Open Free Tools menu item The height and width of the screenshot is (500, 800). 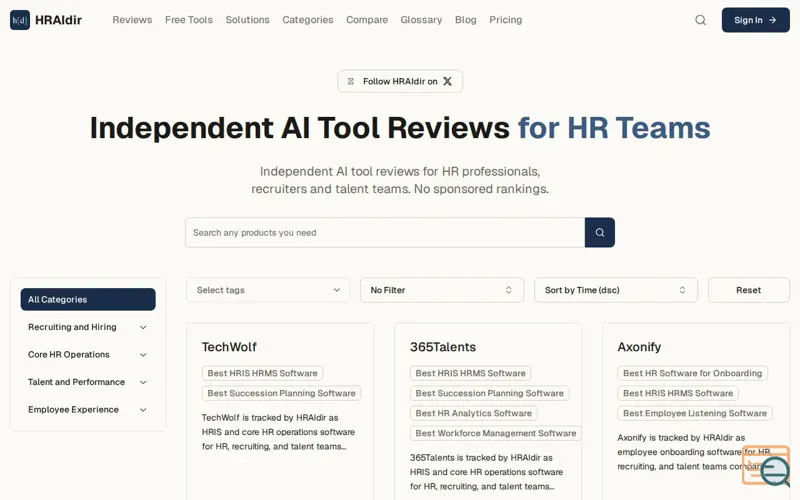pyautogui.click(x=189, y=20)
